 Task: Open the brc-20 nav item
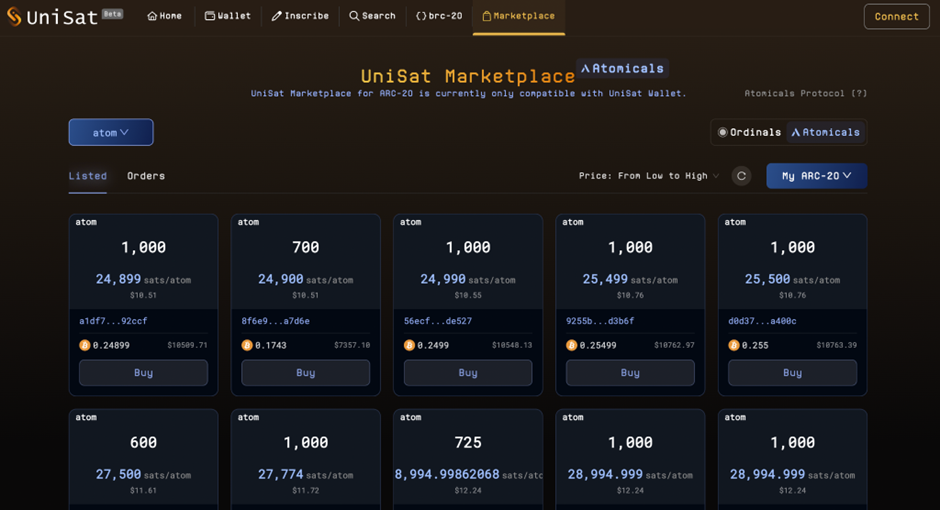click(439, 16)
